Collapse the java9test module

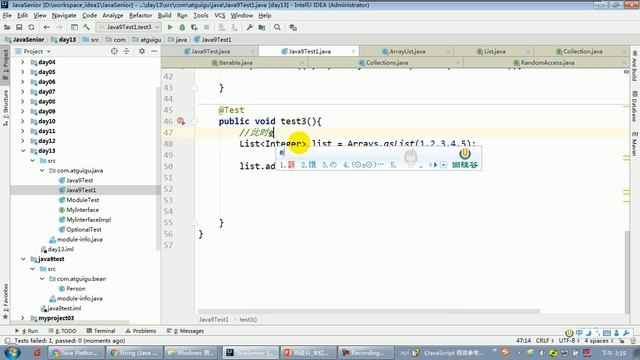pos(23,259)
